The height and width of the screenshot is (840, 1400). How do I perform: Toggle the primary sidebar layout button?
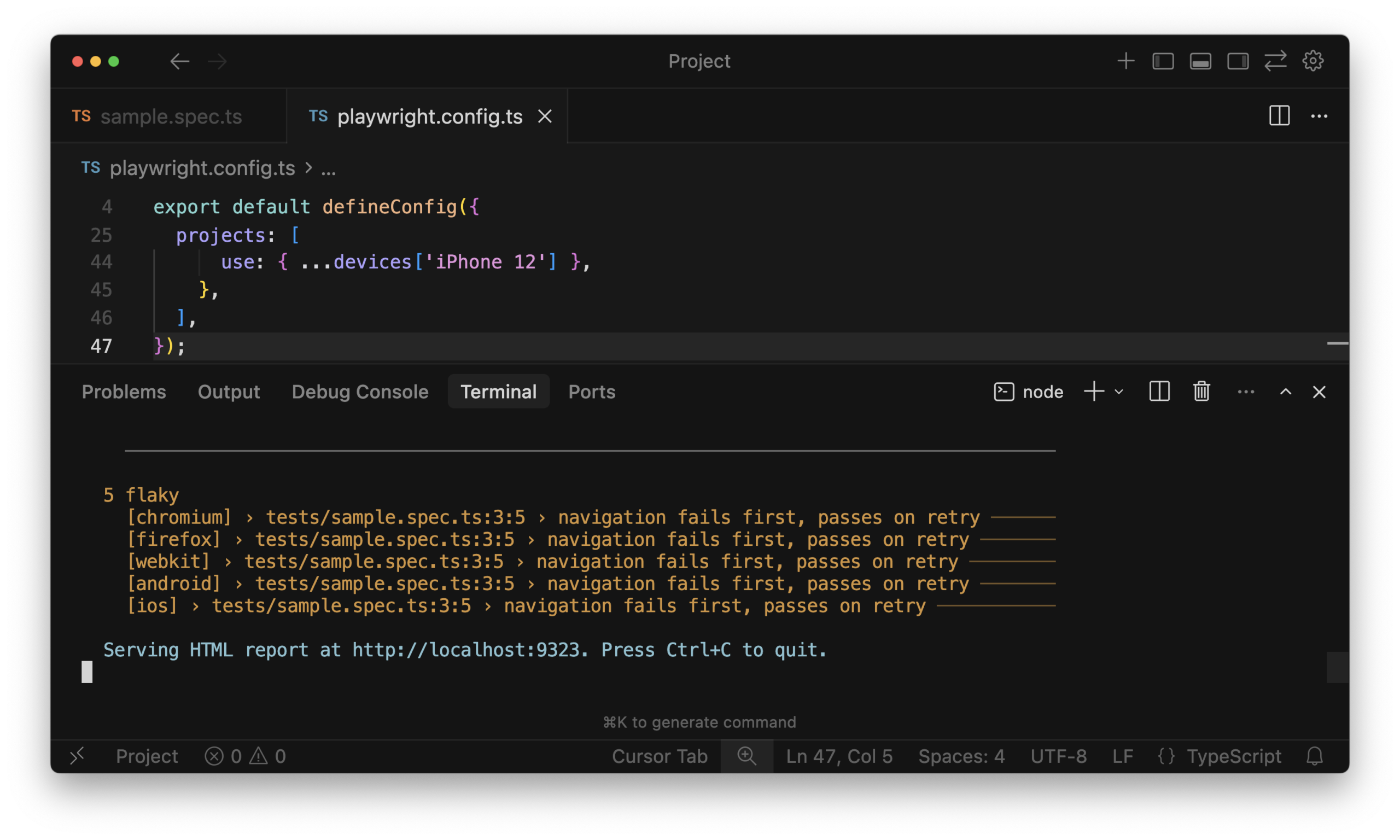[x=1163, y=61]
